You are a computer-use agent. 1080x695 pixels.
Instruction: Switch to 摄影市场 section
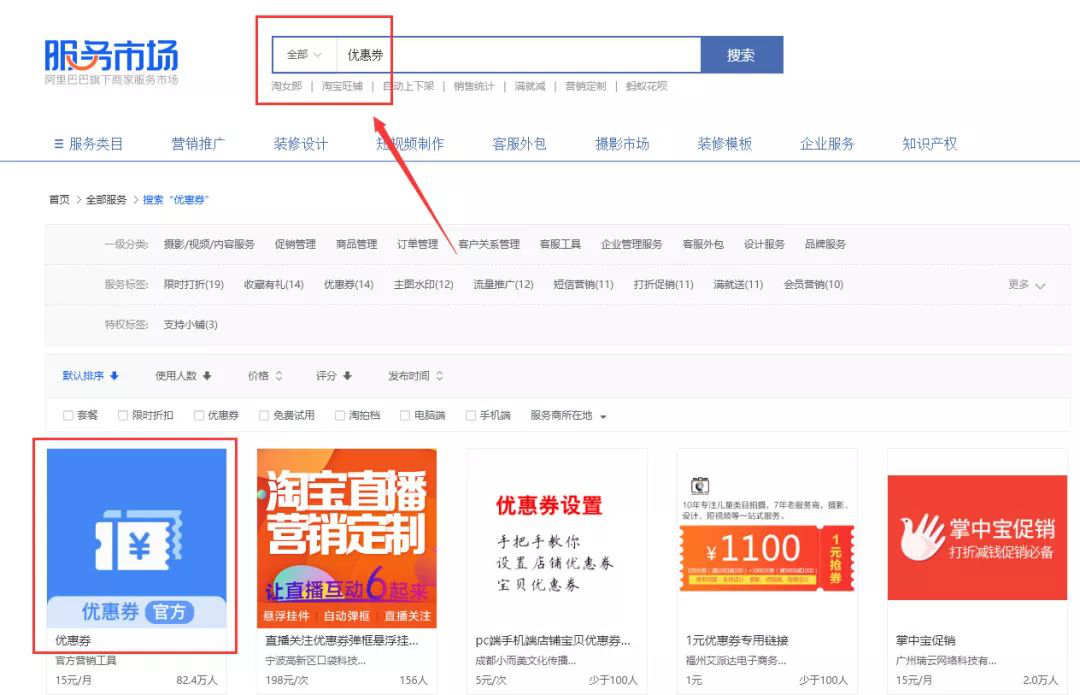[622, 144]
